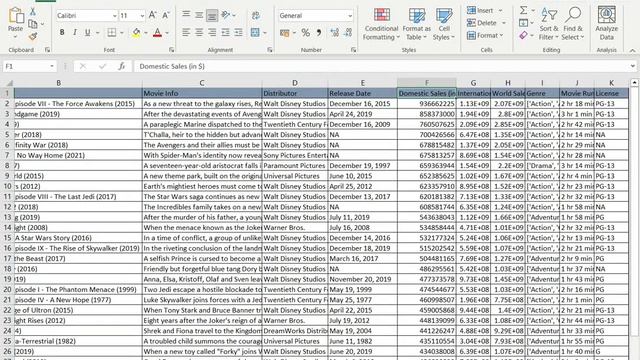Screen dimensions: 640x360
Task: Click Format in the Cells group
Action: pyautogui.click(x=485, y=36)
